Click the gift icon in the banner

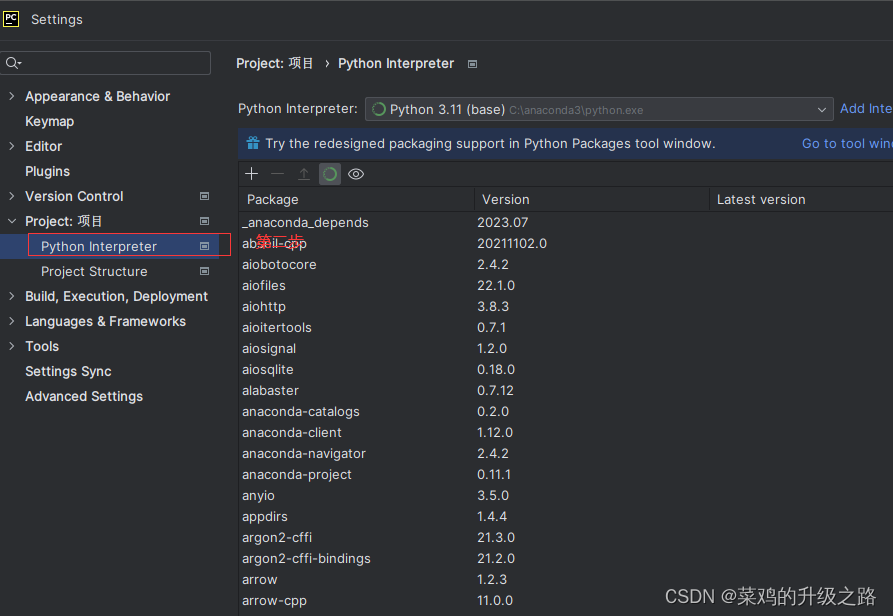click(253, 143)
